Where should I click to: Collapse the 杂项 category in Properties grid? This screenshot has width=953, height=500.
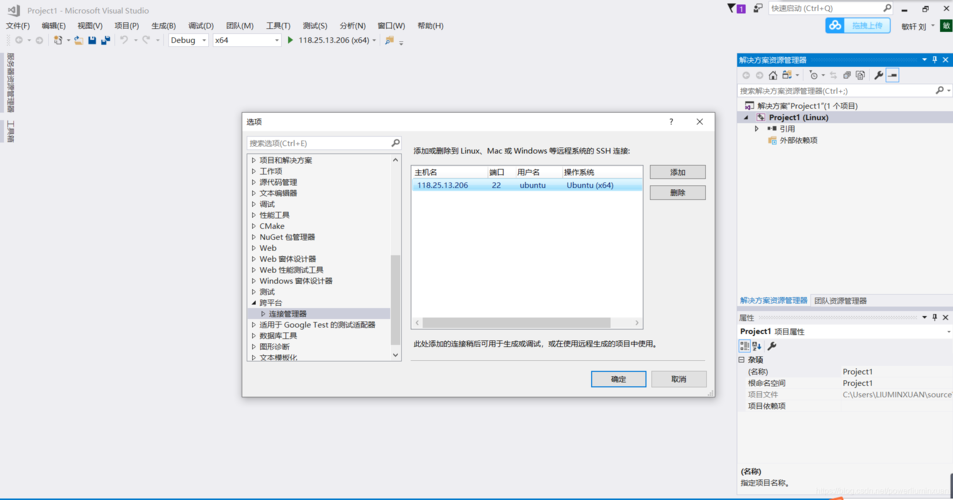tap(741, 360)
